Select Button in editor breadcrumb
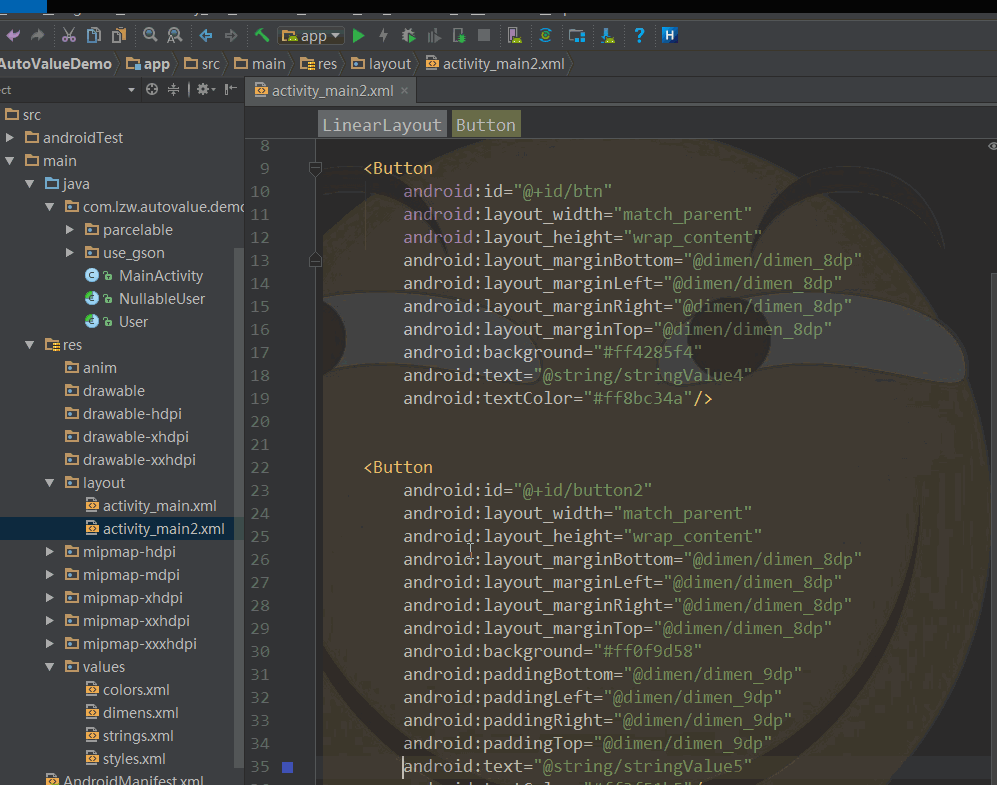The image size is (997, 785). click(x=486, y=125)
